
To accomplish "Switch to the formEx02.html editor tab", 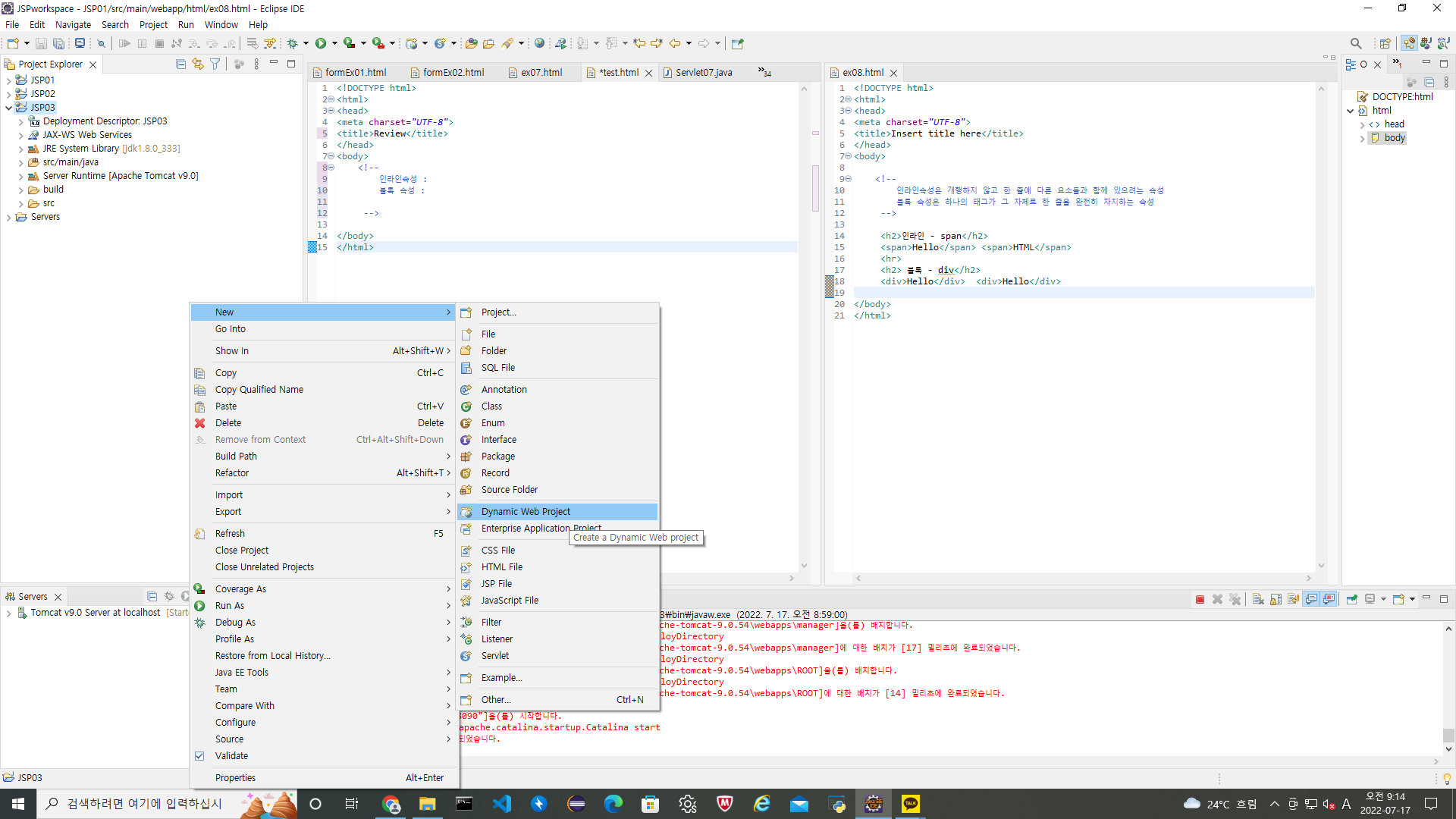I will coord(453,73).
